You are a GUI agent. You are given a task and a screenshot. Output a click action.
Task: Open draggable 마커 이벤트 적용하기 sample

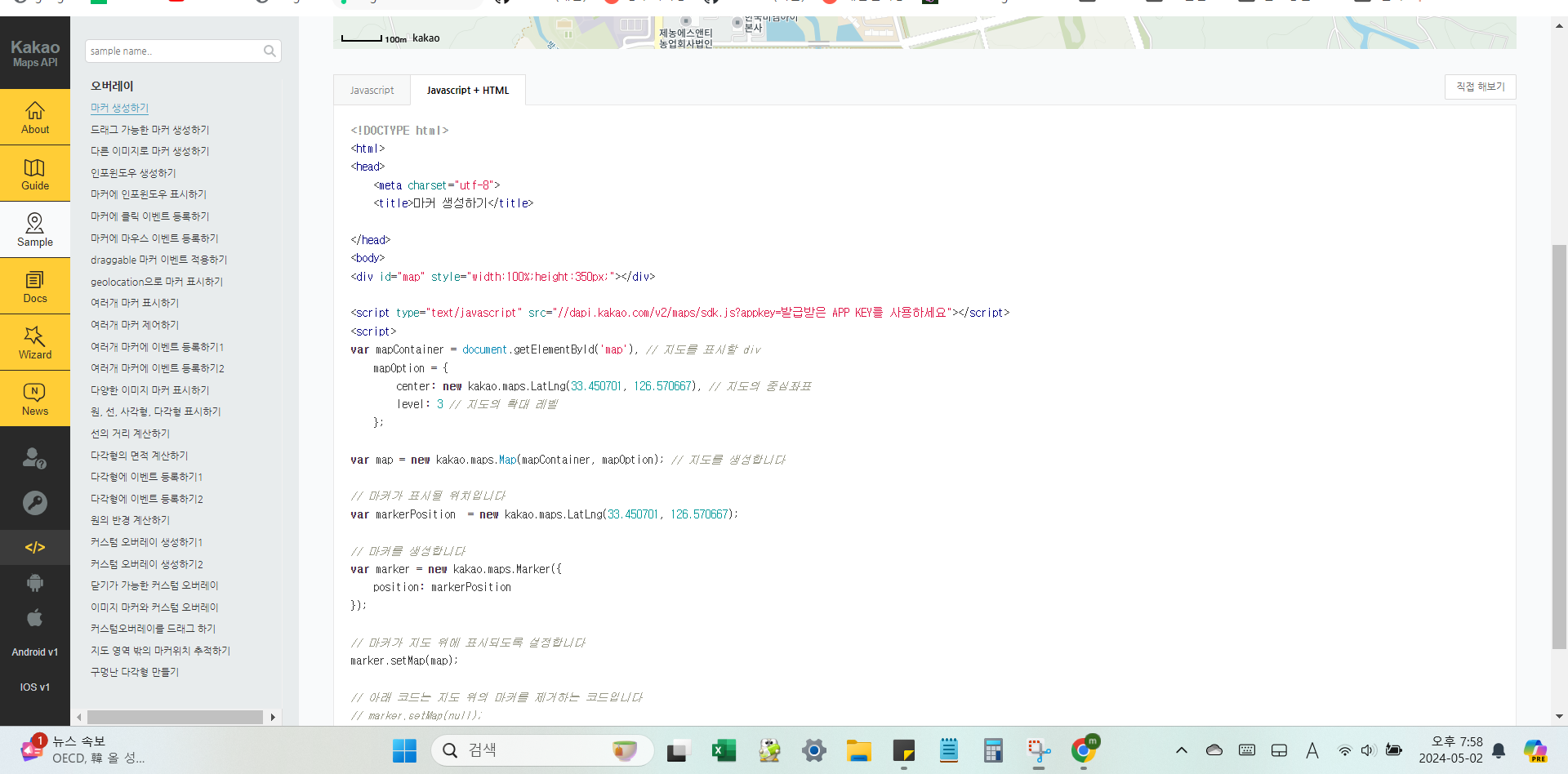coord(158,260)
